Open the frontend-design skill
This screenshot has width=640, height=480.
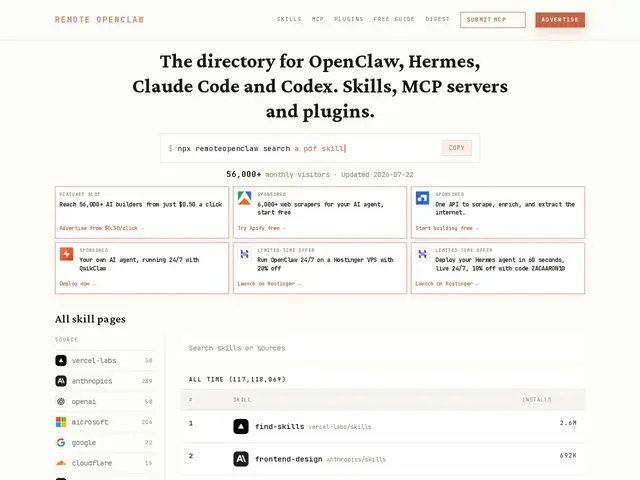coord(289,459)
